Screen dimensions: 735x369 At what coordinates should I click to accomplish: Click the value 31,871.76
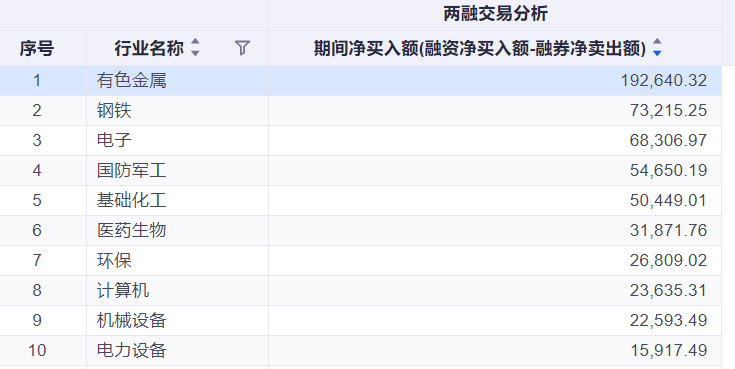tap(668, 231)
